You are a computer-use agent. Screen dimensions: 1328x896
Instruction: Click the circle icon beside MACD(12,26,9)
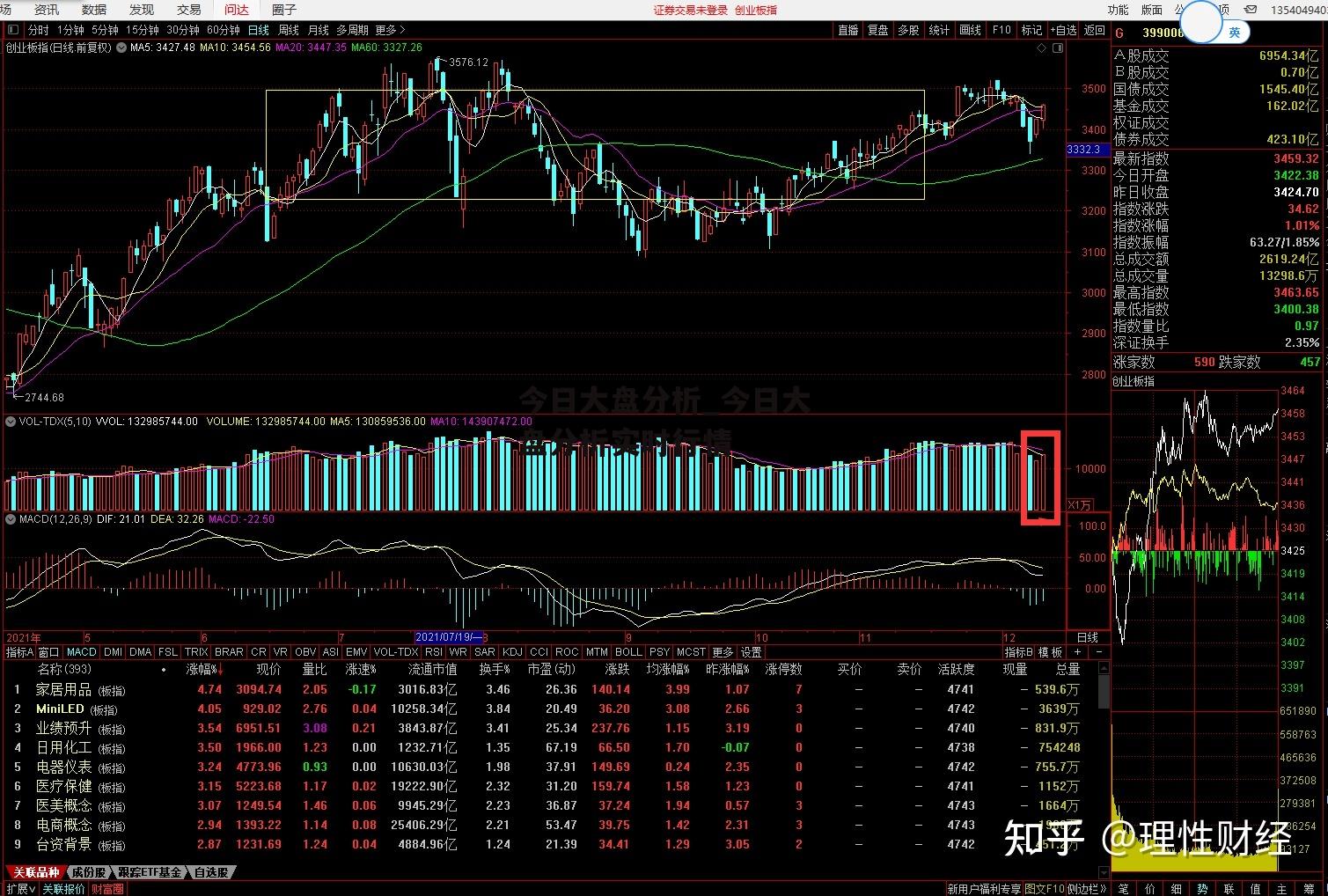tap(11, 519)
